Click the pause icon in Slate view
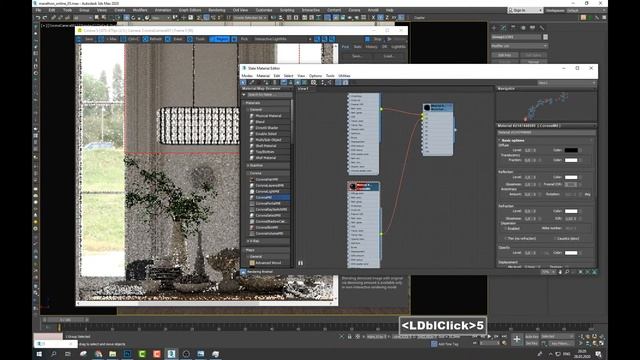This screenshot has width=640, height=360. (x=300, y=263)
